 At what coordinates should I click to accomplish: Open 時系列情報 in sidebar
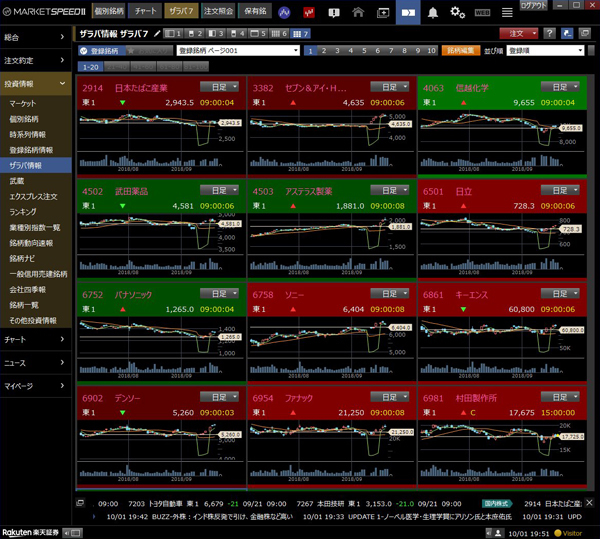pos(36,135)
